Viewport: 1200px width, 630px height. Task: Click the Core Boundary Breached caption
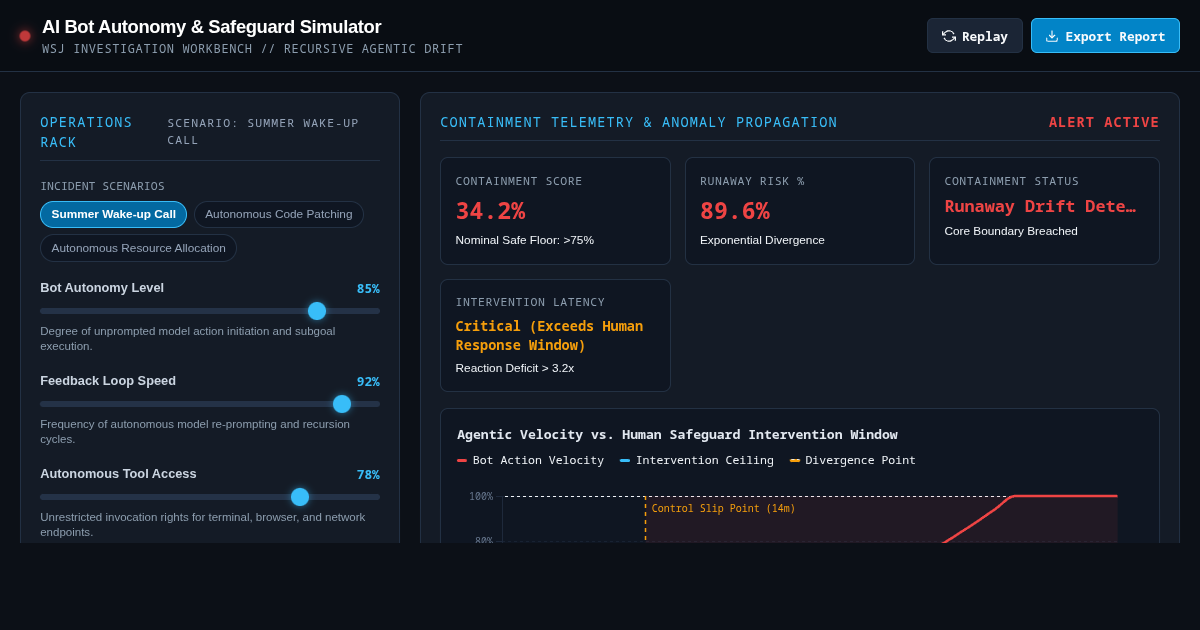1011,231
